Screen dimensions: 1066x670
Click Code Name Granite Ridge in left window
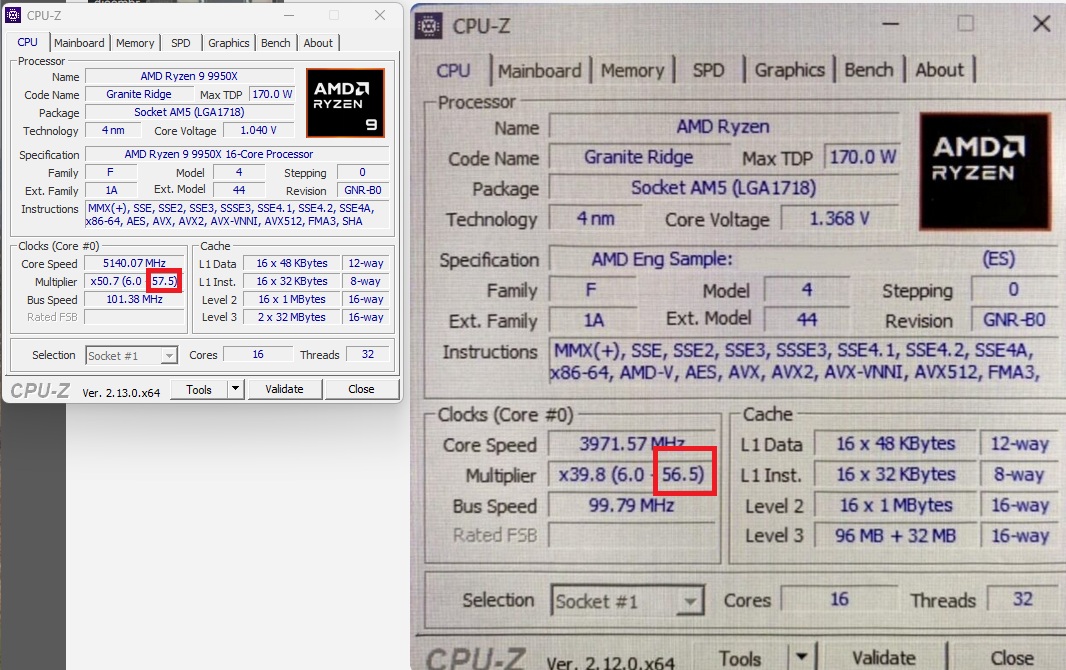click(139, 94)
